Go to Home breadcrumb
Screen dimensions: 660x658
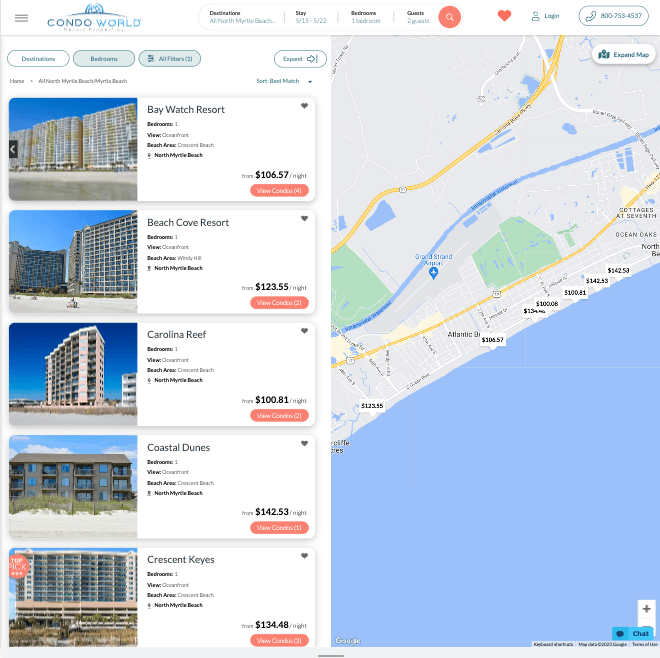point(17,81)
